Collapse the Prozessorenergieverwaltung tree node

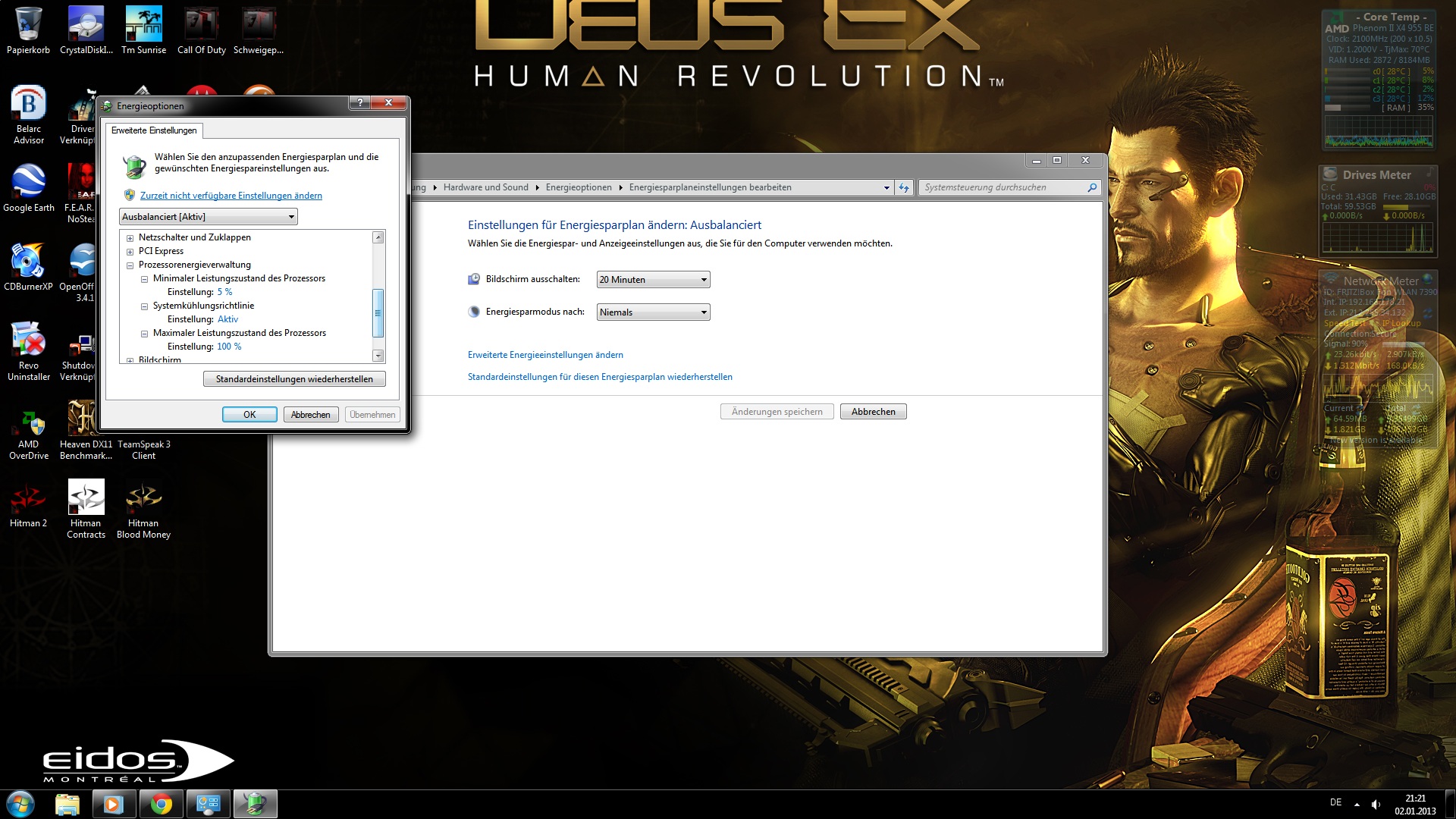130,265
